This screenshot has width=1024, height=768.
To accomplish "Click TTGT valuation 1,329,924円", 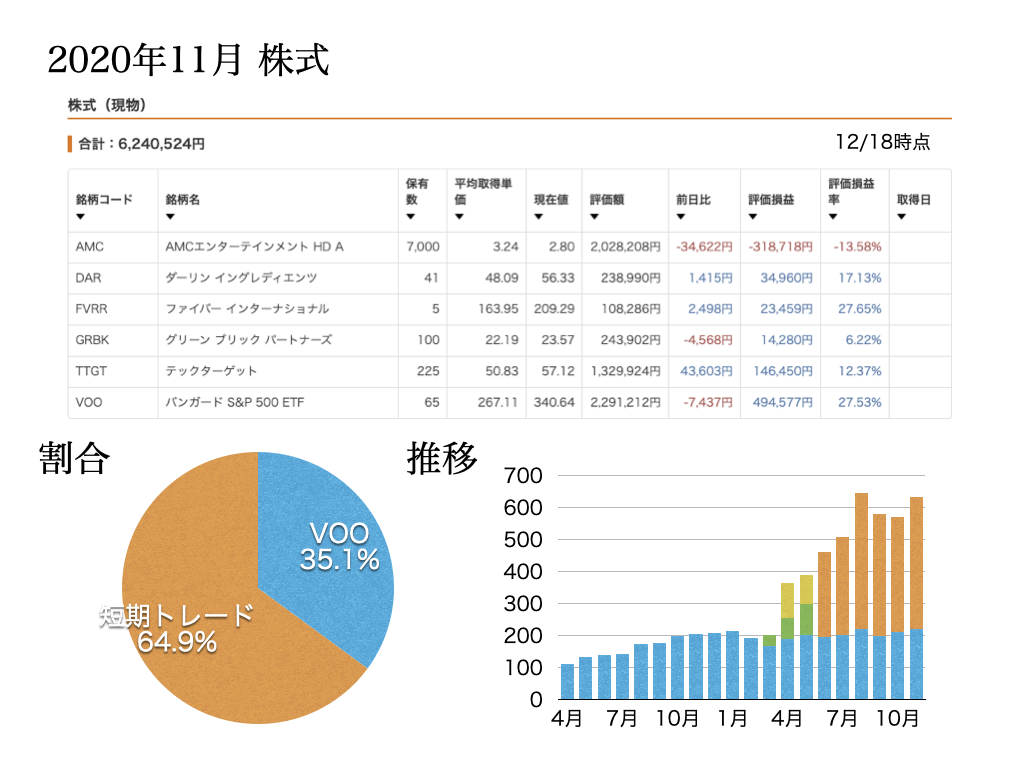I will pos(626,371).
